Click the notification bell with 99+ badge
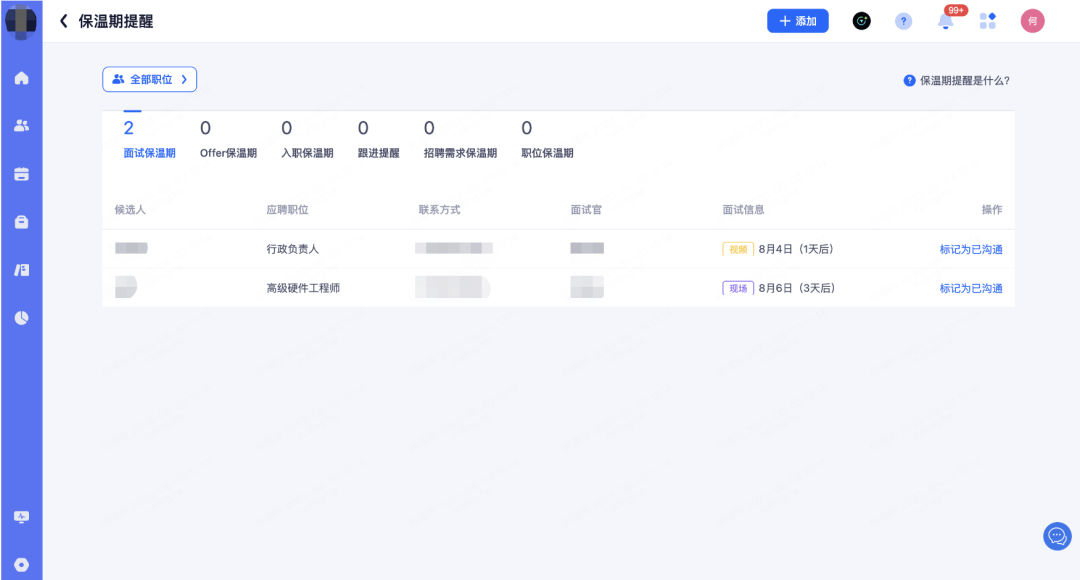The image size is (1080, 580). tap(946, 21)
